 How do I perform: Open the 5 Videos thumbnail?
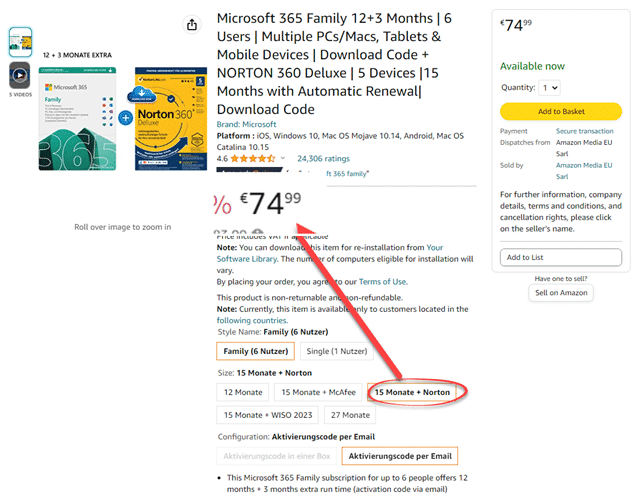click(20, 77)
